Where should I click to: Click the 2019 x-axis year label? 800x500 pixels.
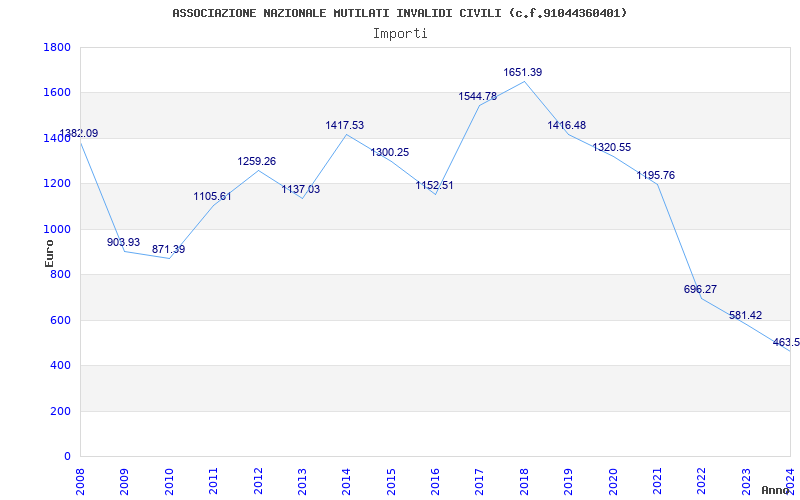(568, 481)
